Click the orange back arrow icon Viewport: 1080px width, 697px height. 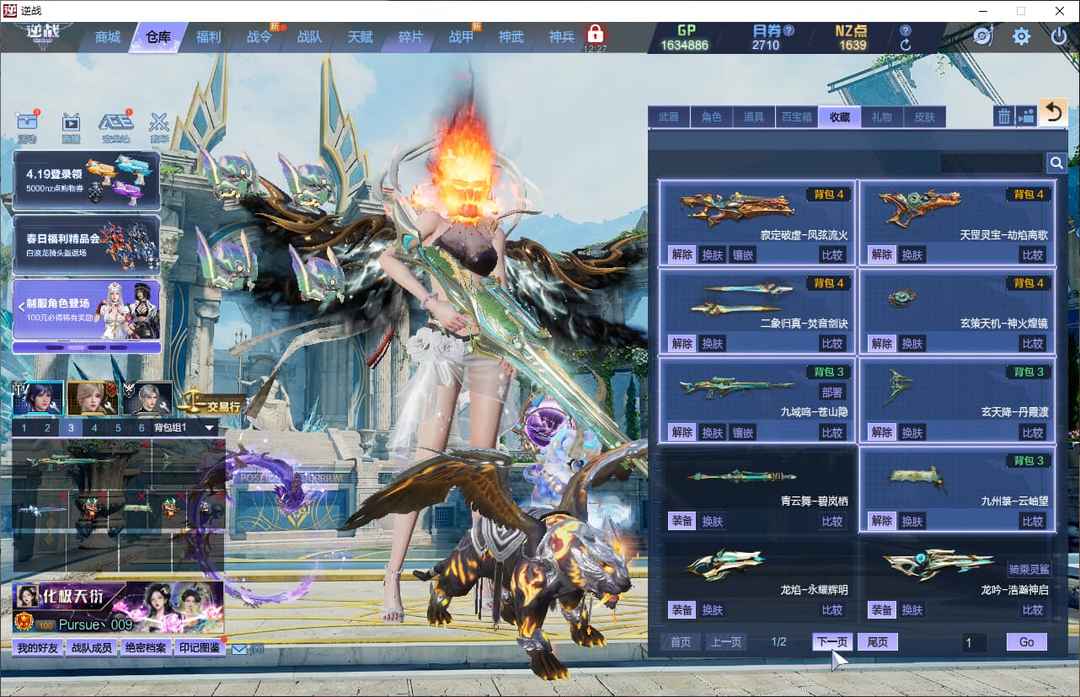point(1054,113)
